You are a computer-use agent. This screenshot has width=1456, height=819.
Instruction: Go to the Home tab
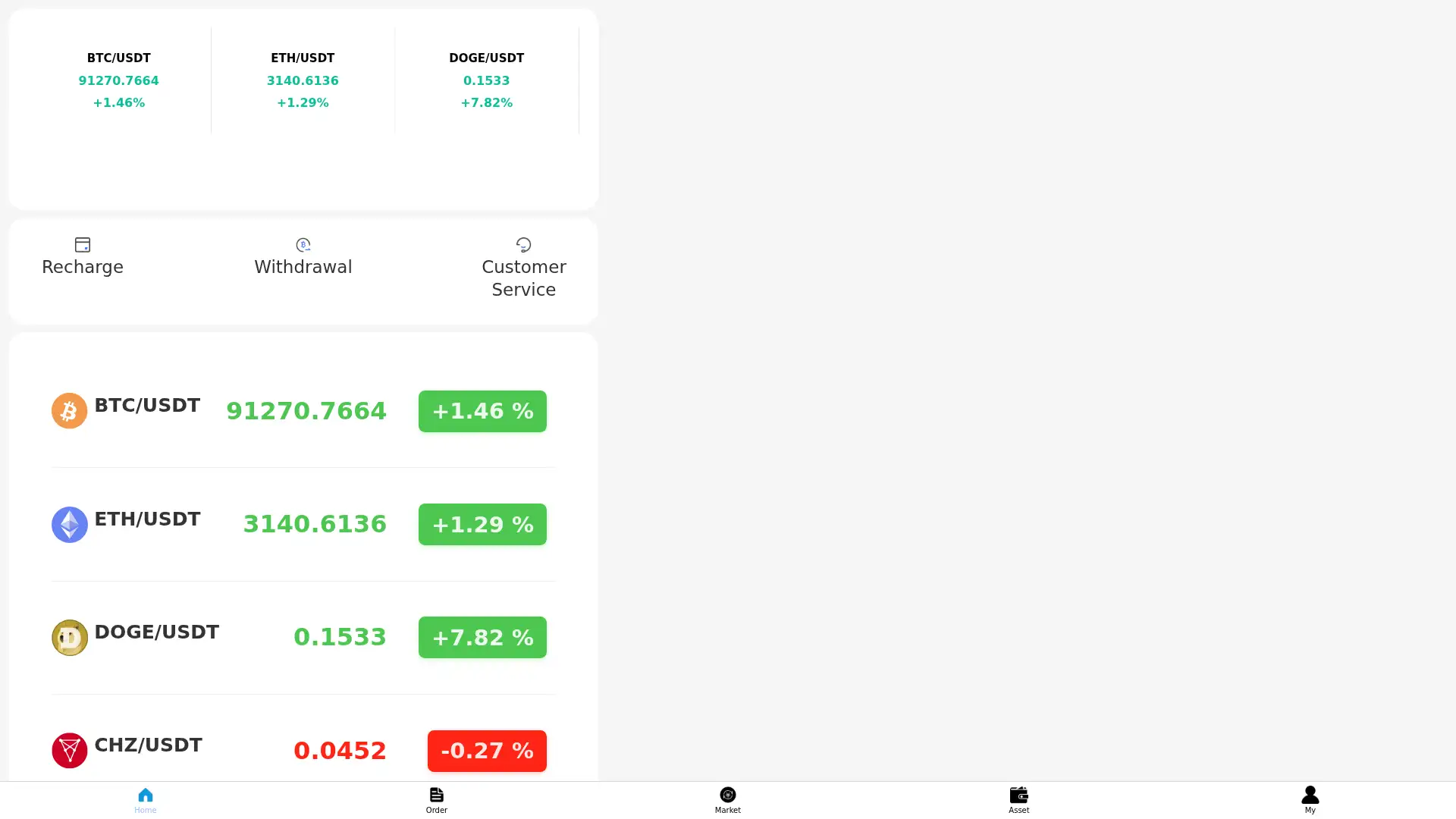(145, 800)
